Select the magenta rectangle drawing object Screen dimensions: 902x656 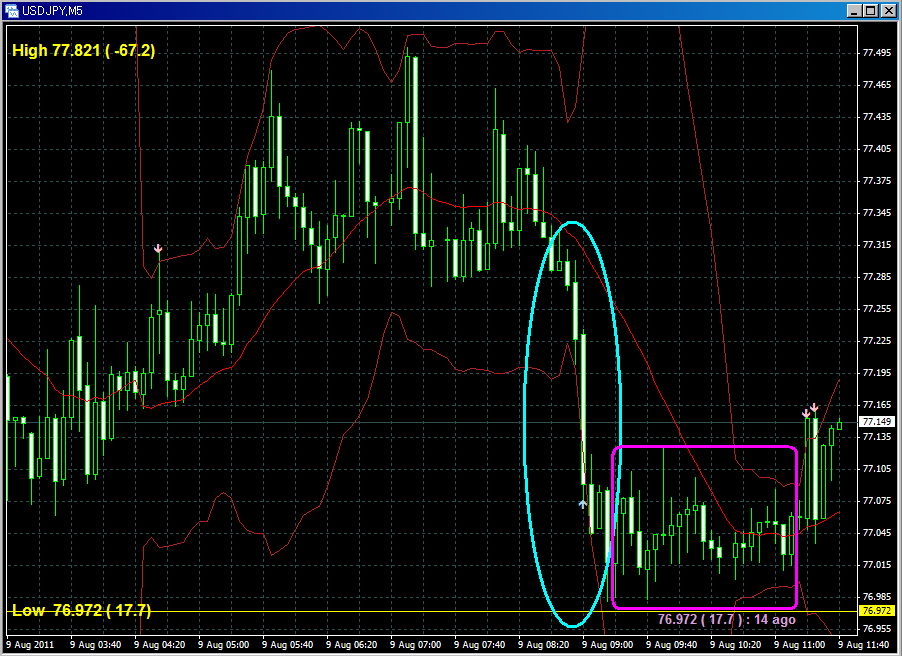tap(704, 447)
